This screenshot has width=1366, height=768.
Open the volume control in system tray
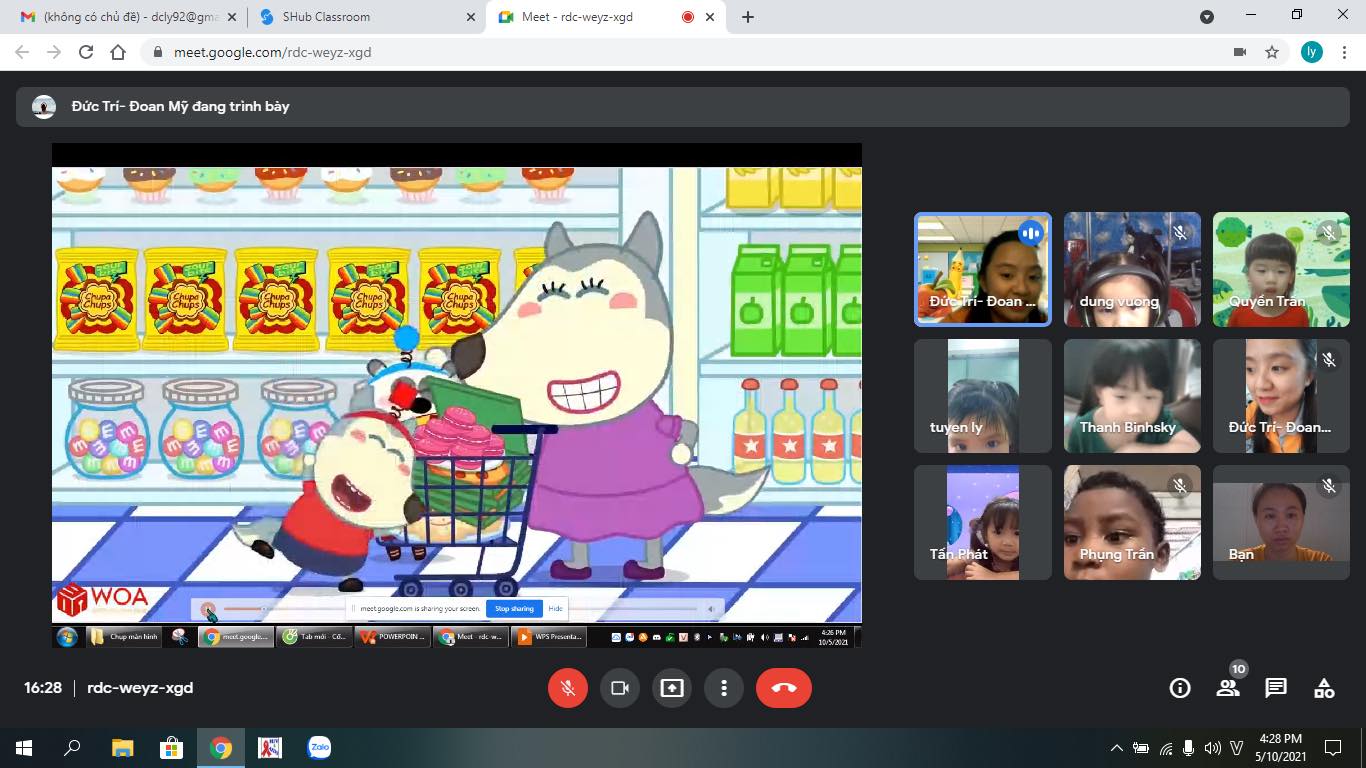click(1213, 748)
